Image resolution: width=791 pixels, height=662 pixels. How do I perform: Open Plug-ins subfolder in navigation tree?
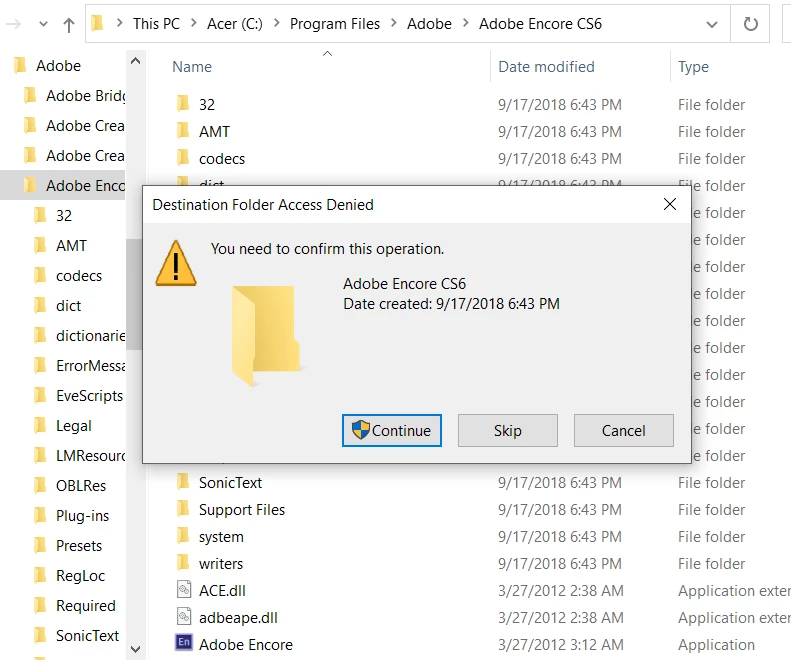82,516
